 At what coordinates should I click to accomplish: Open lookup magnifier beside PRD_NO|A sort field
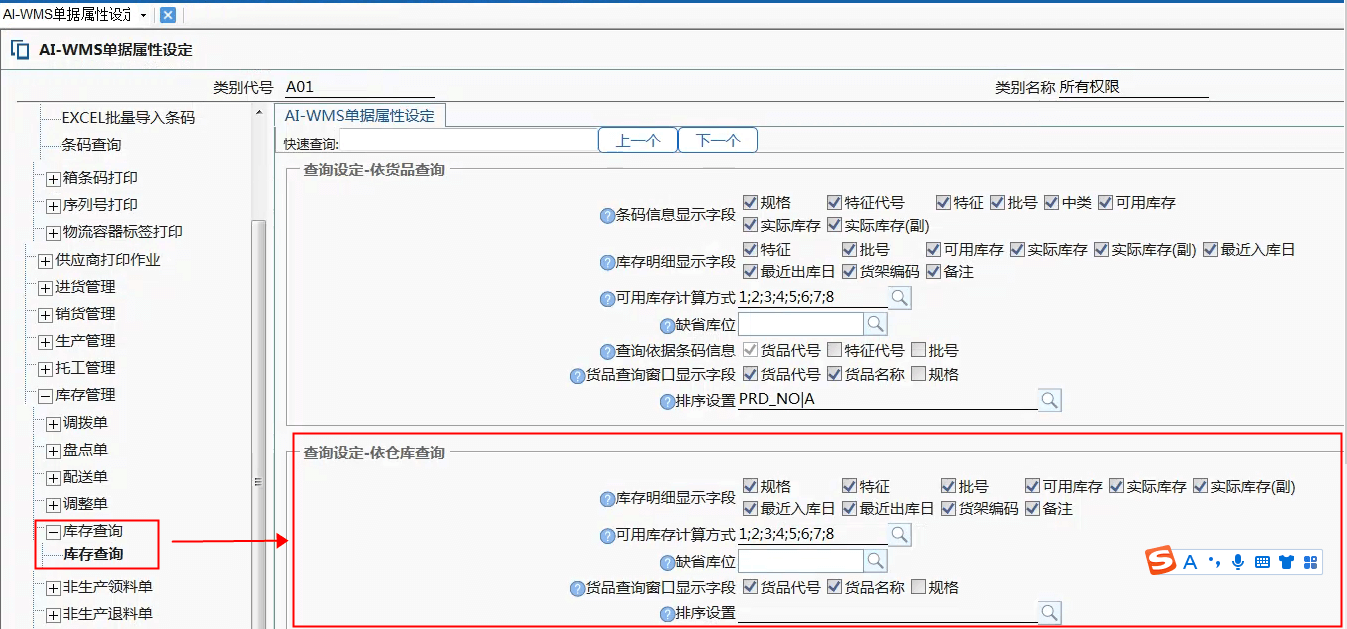1049,400
